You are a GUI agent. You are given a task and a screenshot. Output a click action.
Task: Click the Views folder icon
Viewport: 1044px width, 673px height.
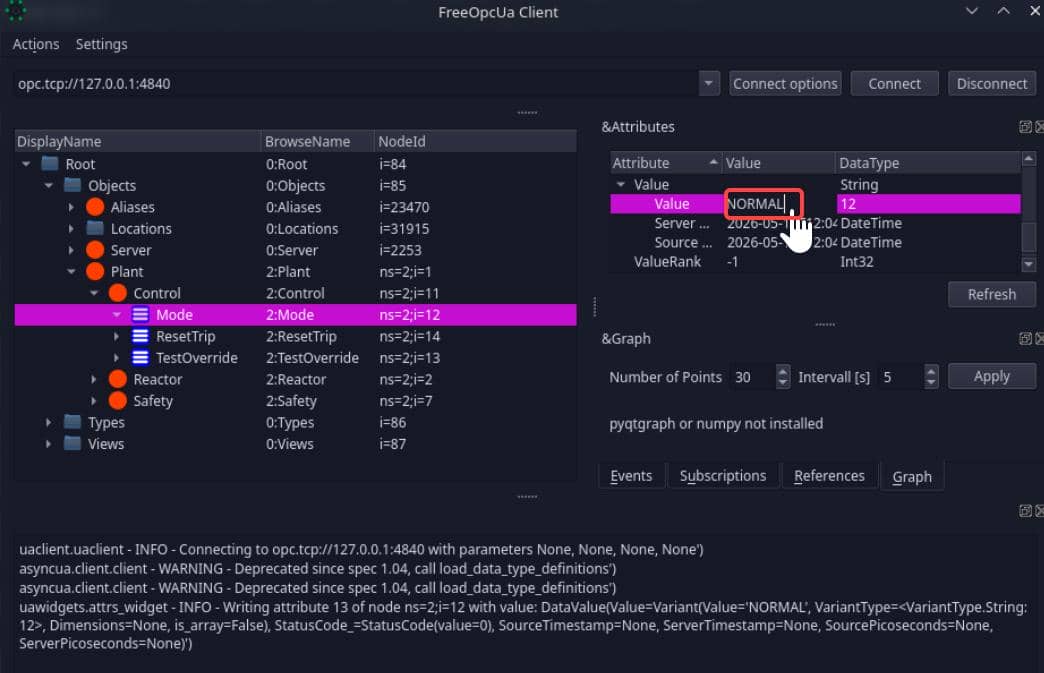[x=73, y=443]
